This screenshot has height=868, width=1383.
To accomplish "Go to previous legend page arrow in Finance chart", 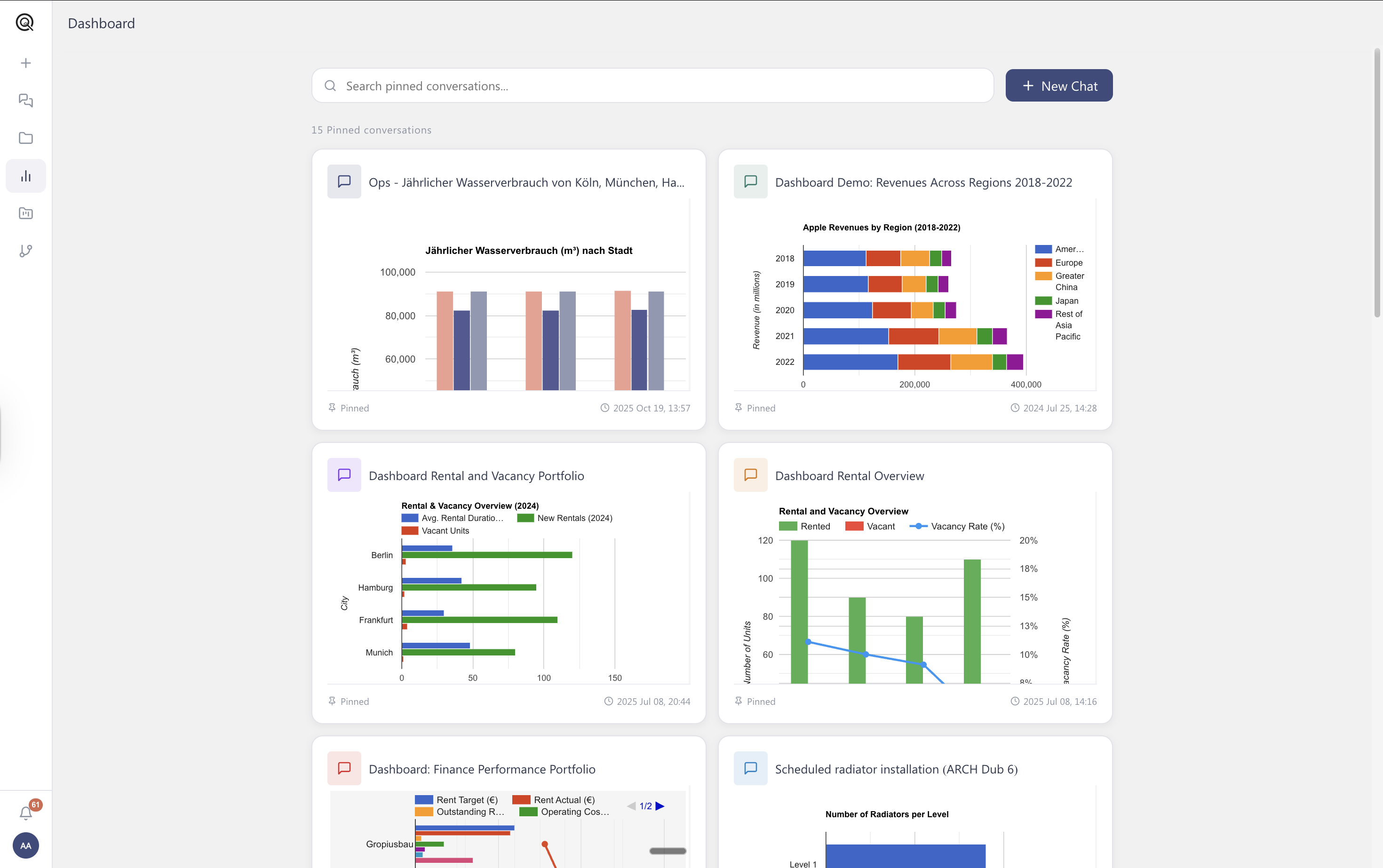I will pos(631,806).
